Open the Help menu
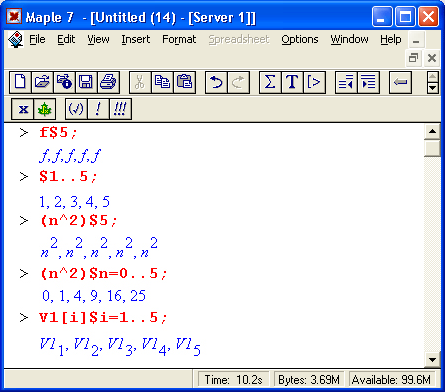 tap(391, 39)
